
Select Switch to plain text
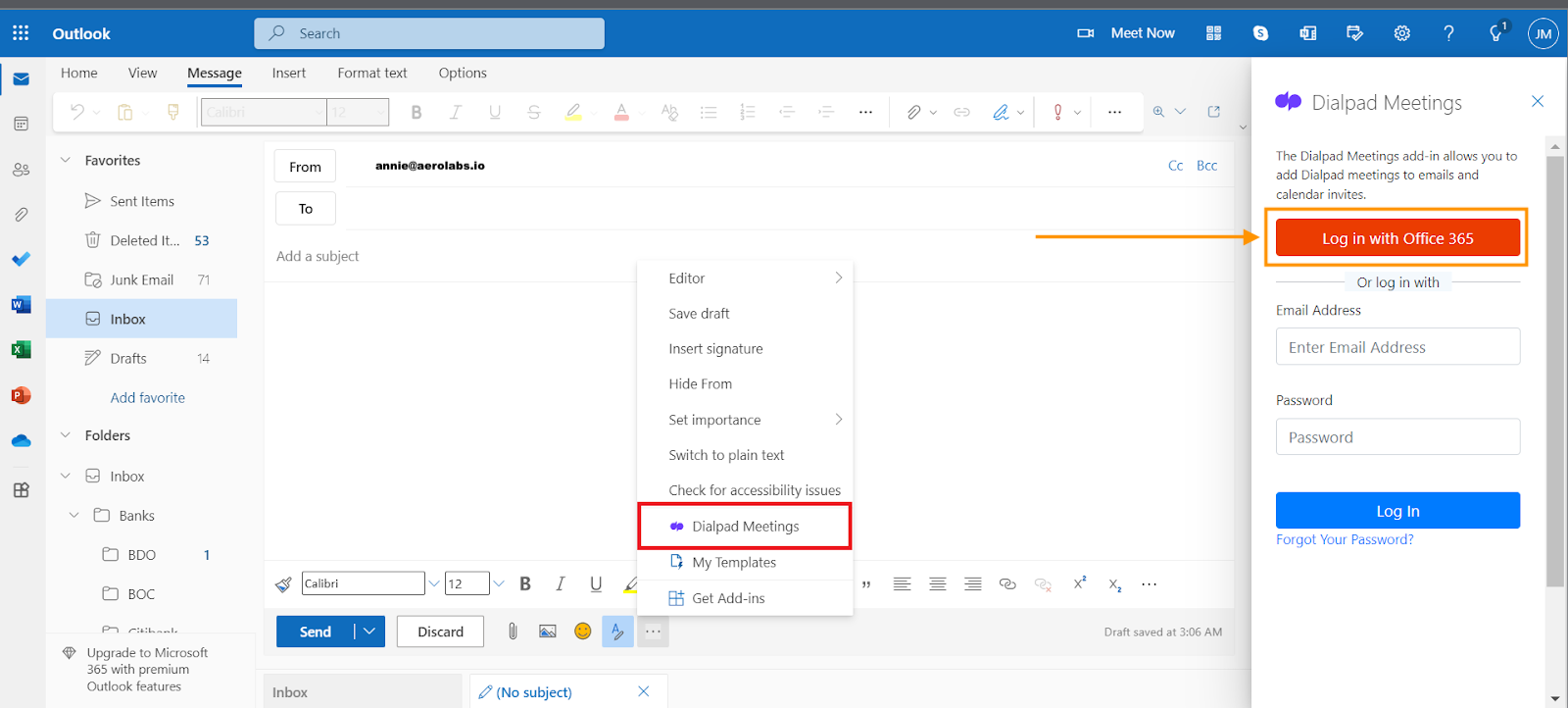coord(746,455)
